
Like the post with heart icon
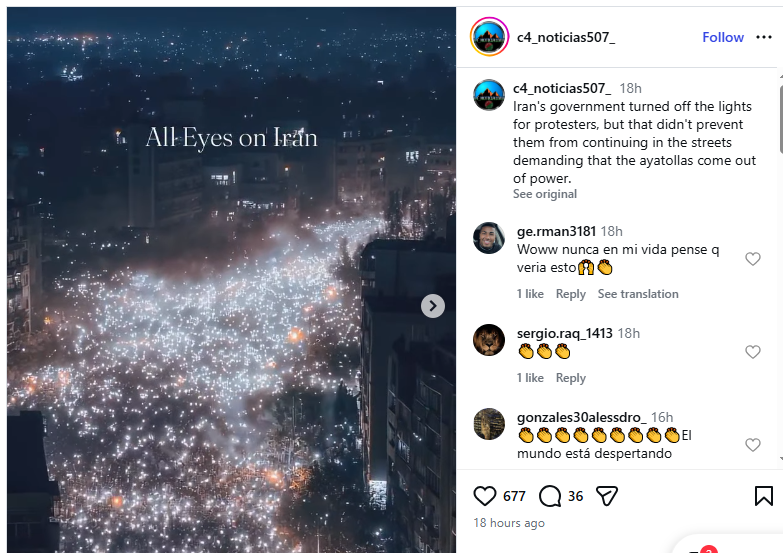coord(485,496)
